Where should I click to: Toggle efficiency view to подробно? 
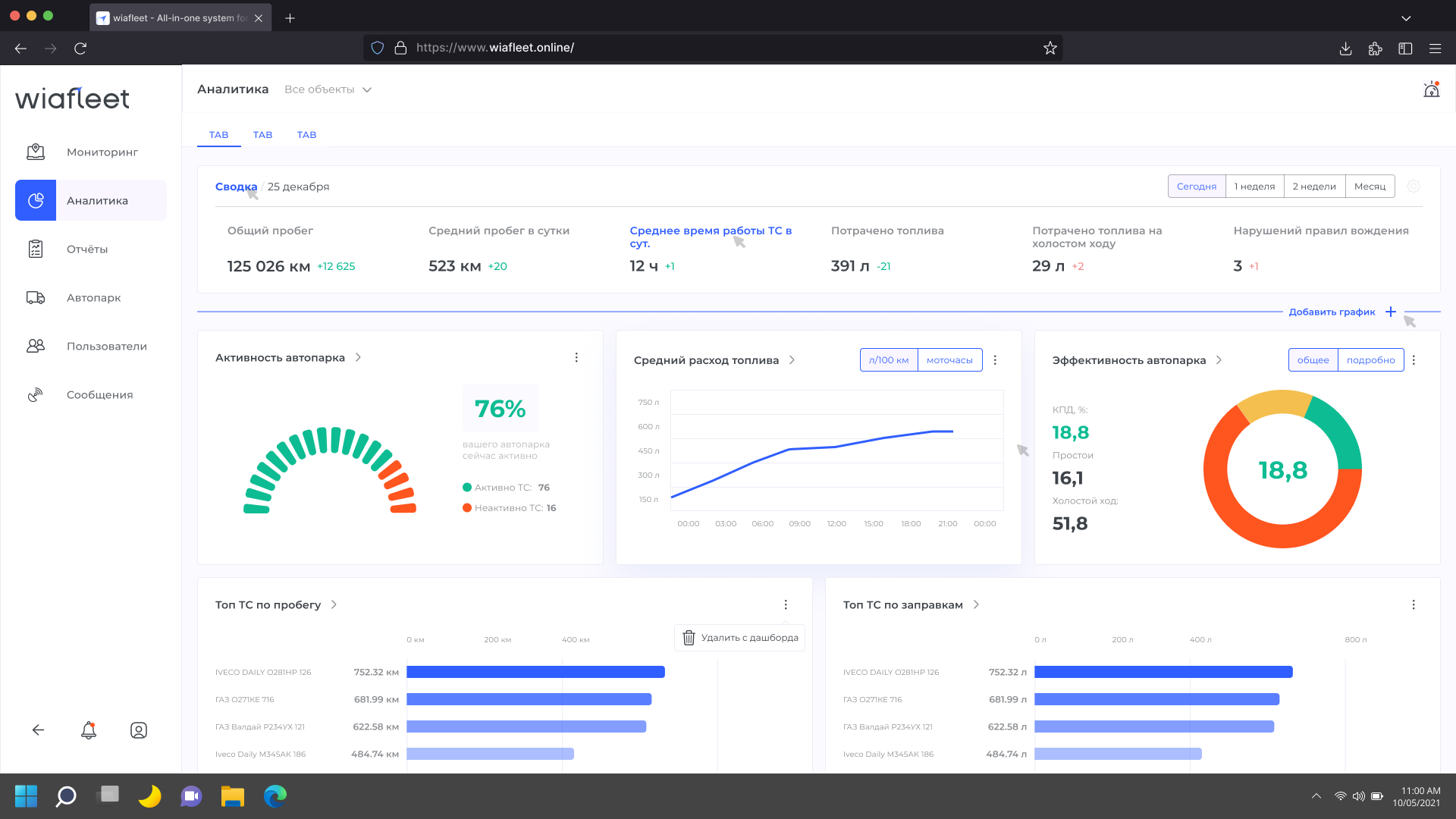click(1370, 360)
